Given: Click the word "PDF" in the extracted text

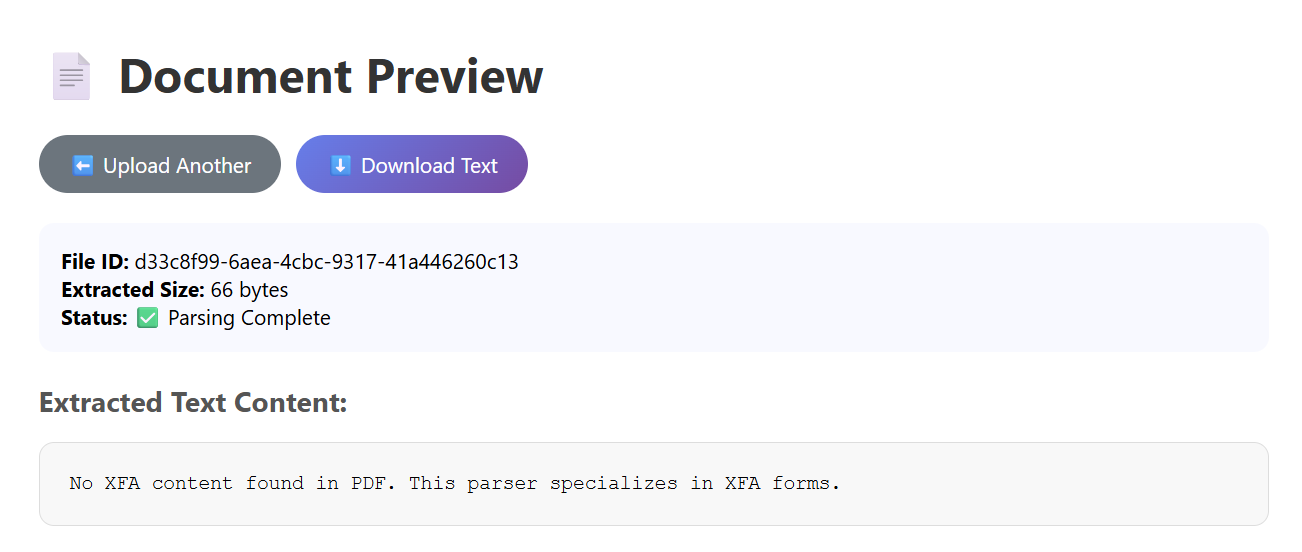Looking at the screenshot, I should click(x=372, y=484).
